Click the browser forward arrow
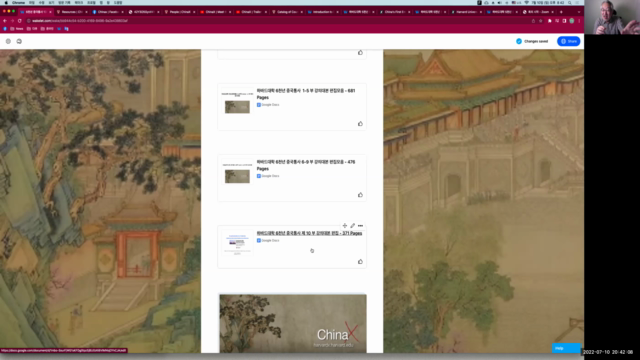This screenshot has height=360, width=640. pos(12,21)
